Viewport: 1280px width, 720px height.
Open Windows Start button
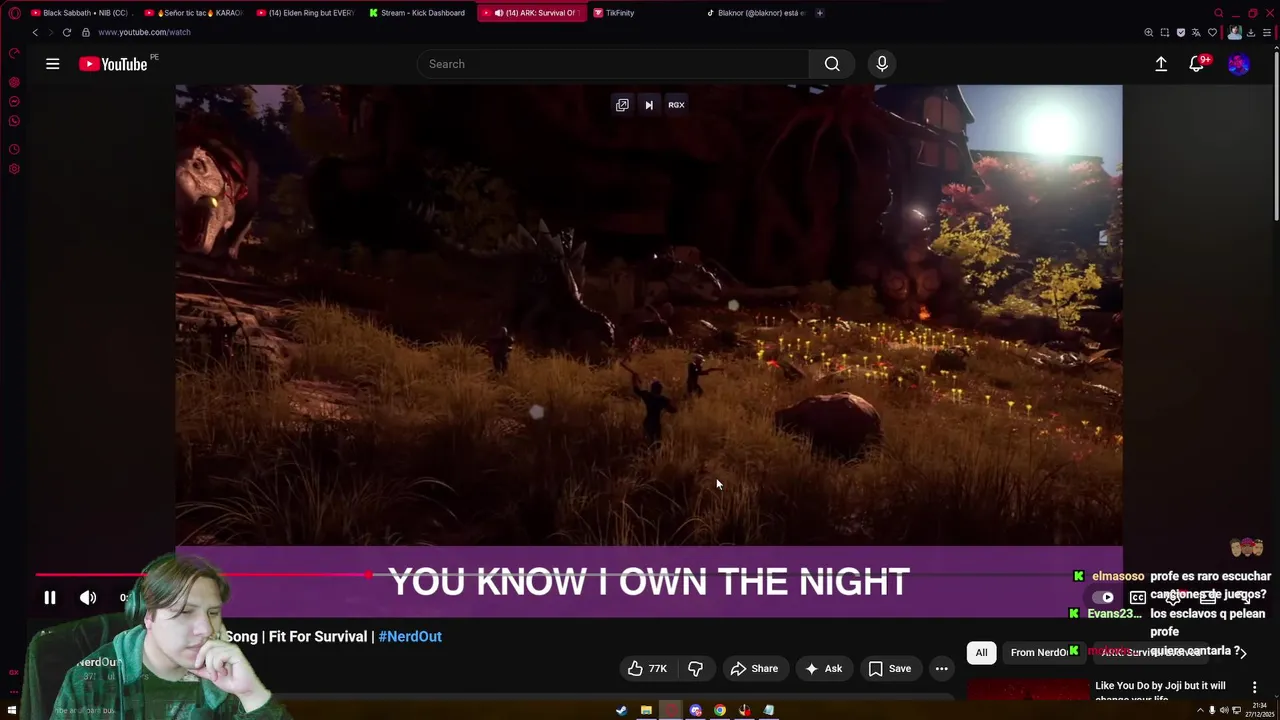click(12, 711)
